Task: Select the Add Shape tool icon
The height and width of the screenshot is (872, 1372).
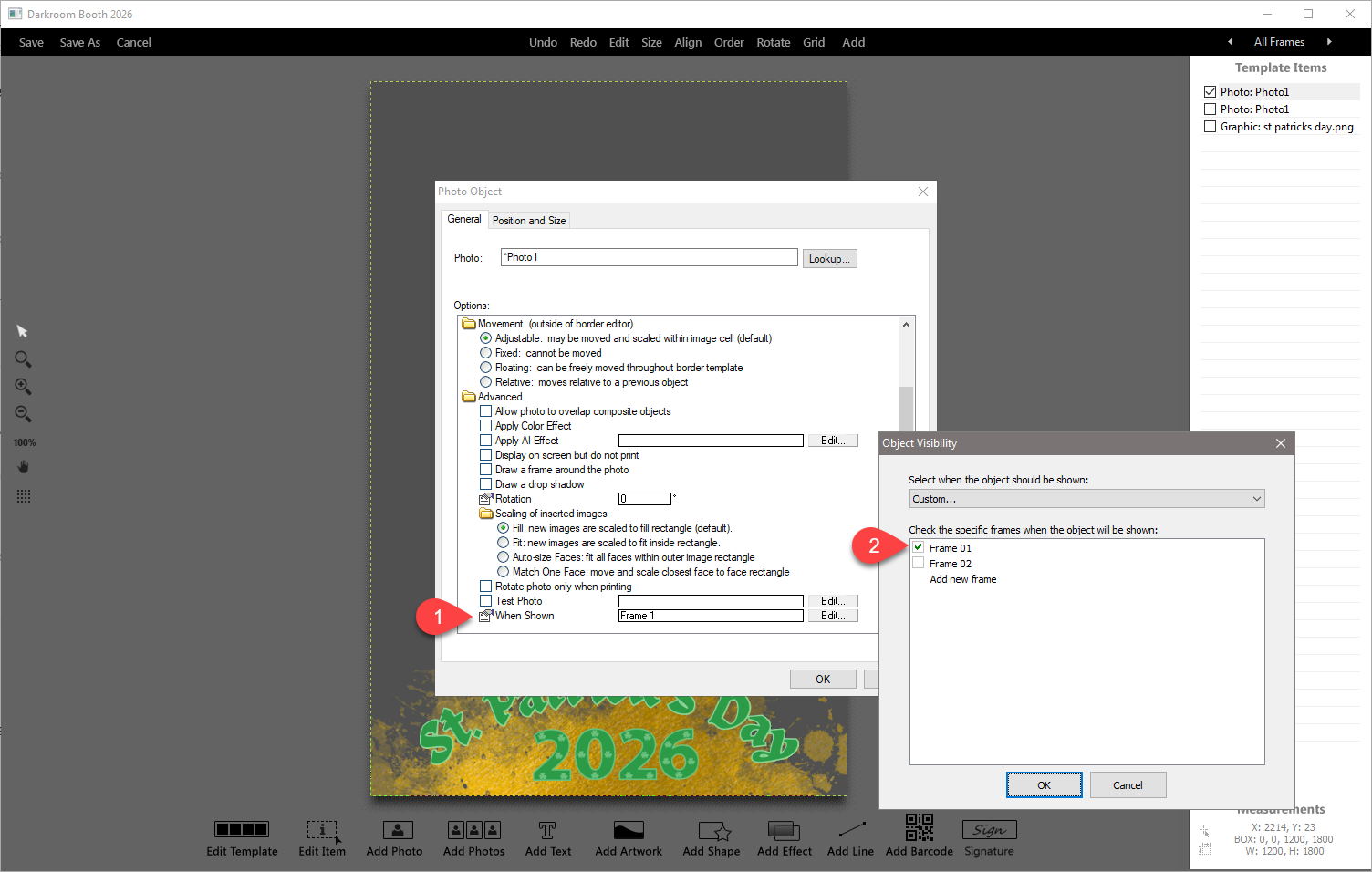Action: [712, 830]
